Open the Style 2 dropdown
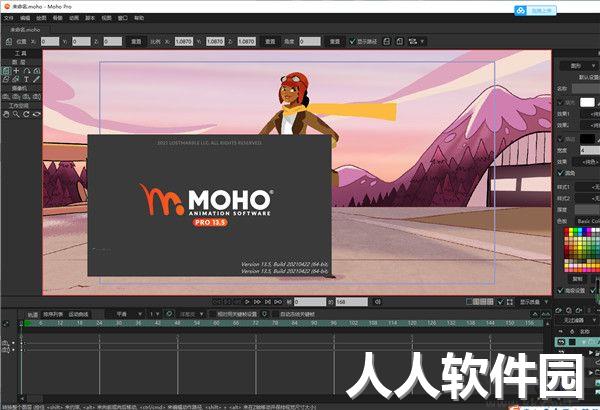The image size is (600, 410). [588, 198]
